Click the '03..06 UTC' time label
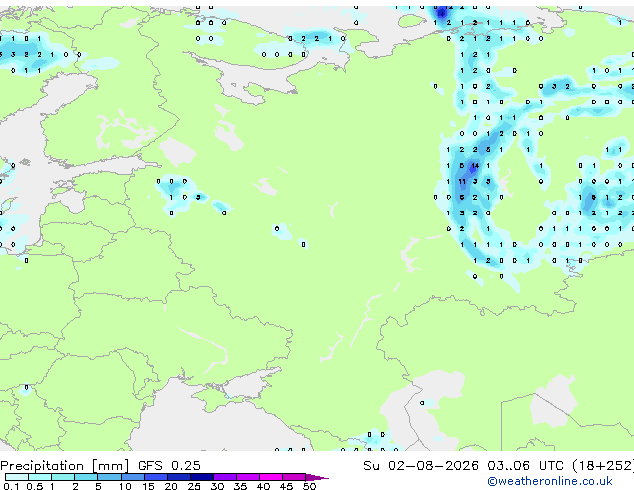 tap(525, 466)
